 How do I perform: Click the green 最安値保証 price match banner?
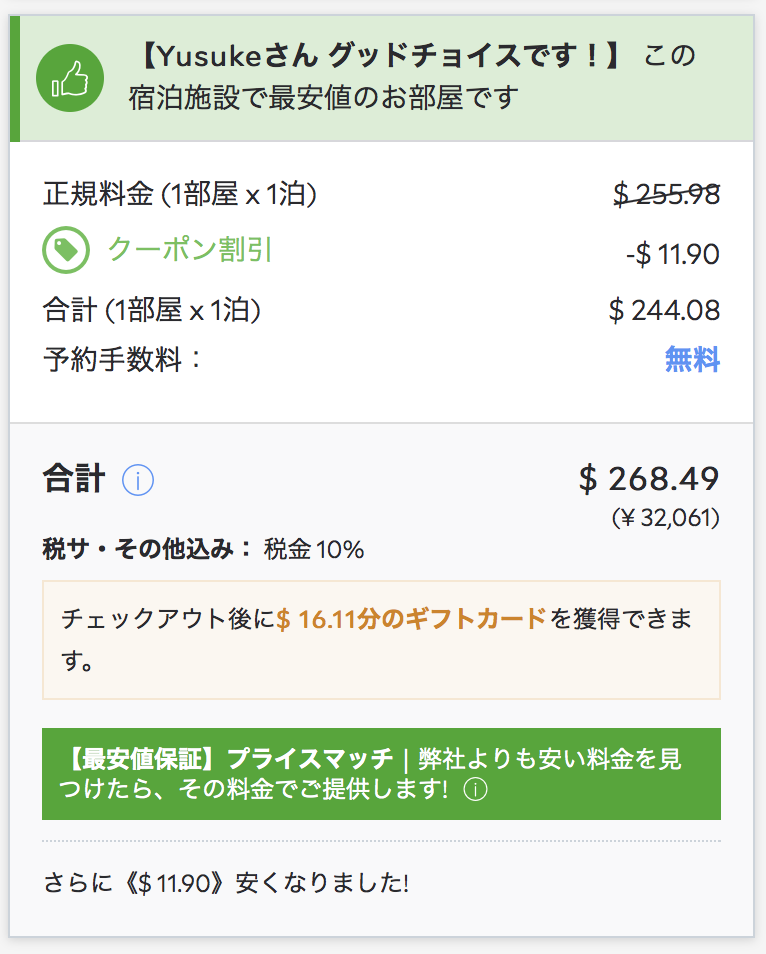point(381,774)
